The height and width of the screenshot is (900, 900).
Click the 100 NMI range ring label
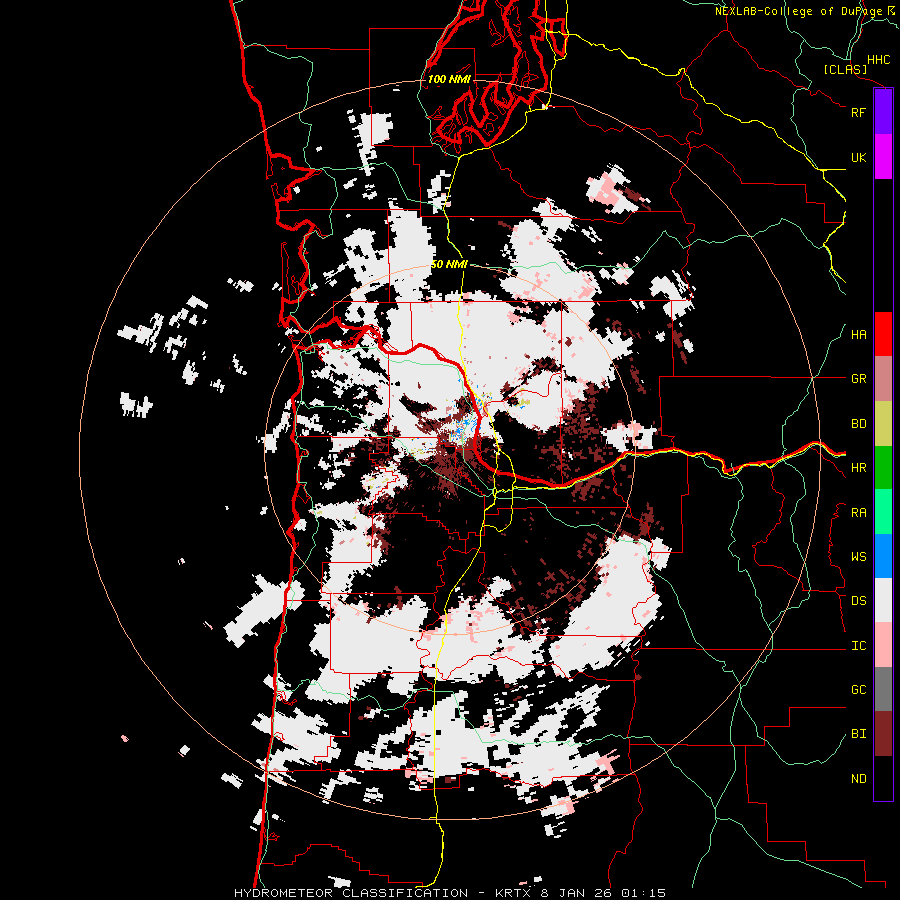coord(449,79)
